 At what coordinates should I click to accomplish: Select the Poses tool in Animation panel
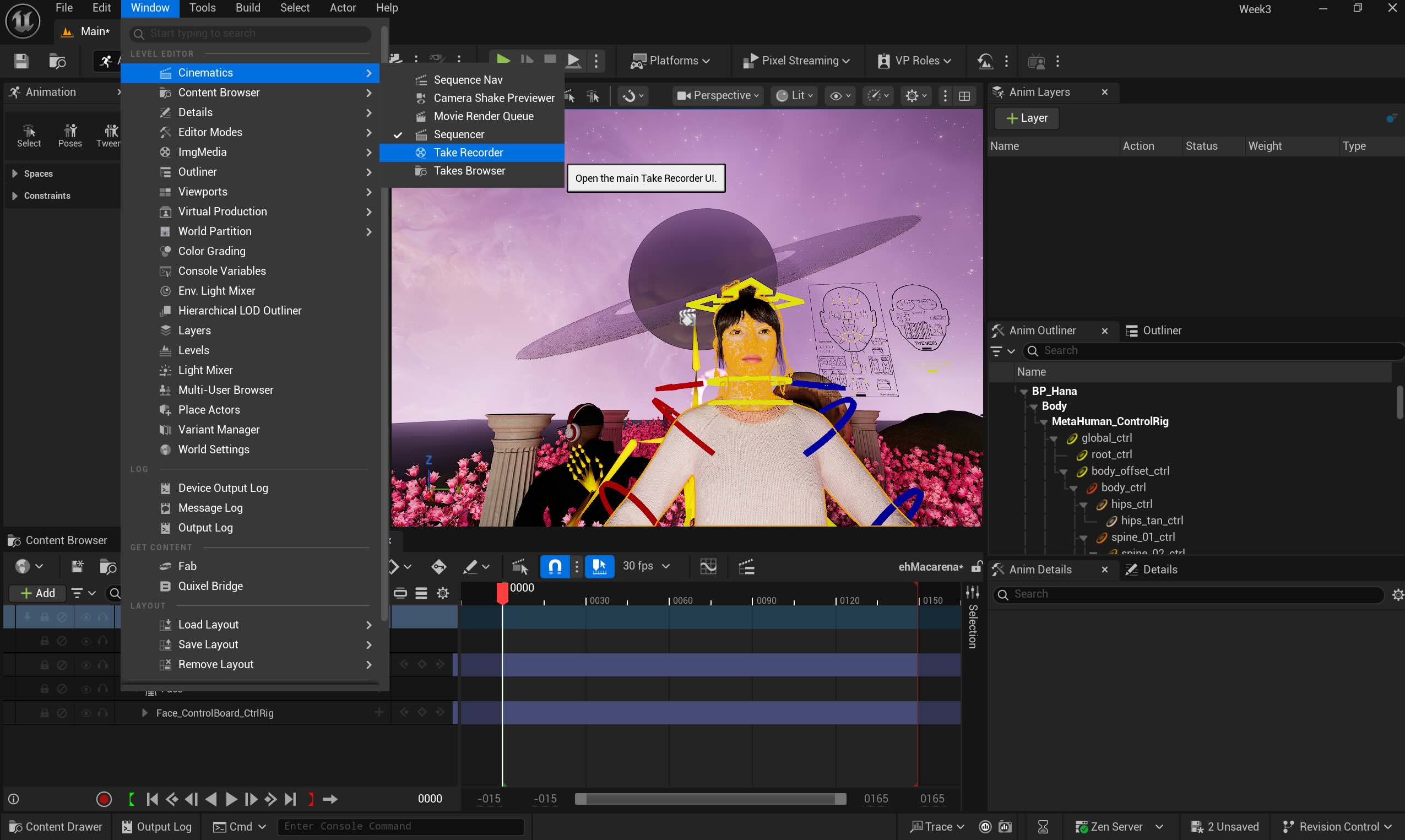coord(69,136)
